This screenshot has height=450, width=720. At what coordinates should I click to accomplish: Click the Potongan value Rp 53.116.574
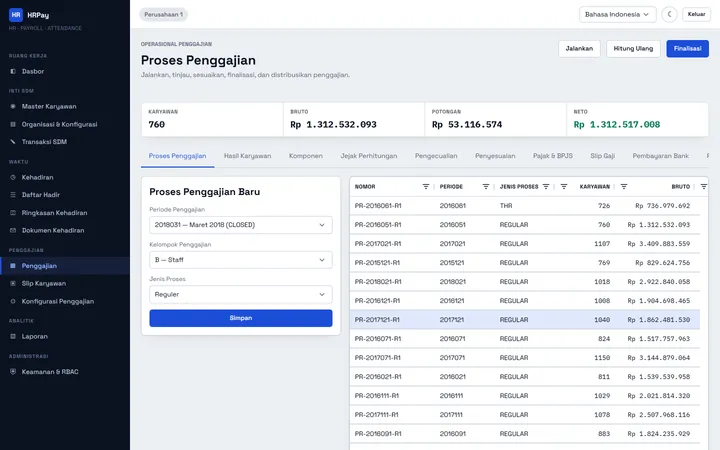pyautogui.click(x=467, y=124)
